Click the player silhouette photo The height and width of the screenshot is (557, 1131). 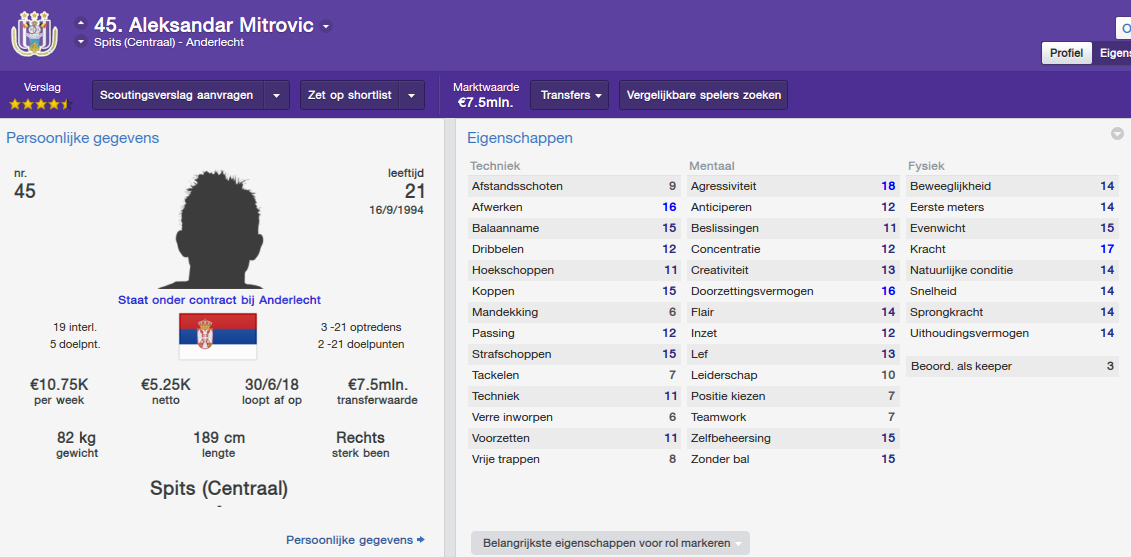[x=217, y=228]
